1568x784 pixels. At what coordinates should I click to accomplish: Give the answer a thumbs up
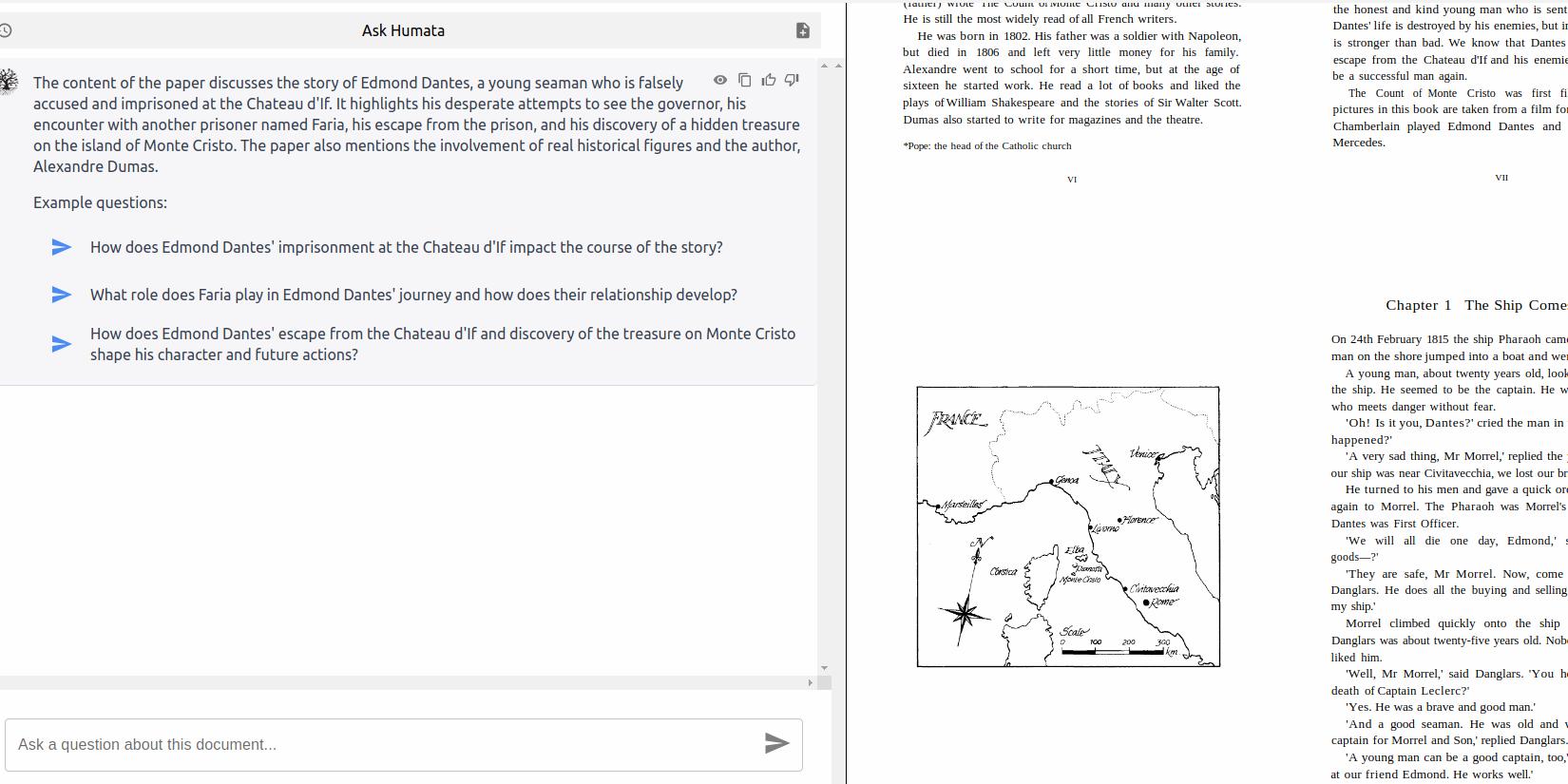(768, 80)
